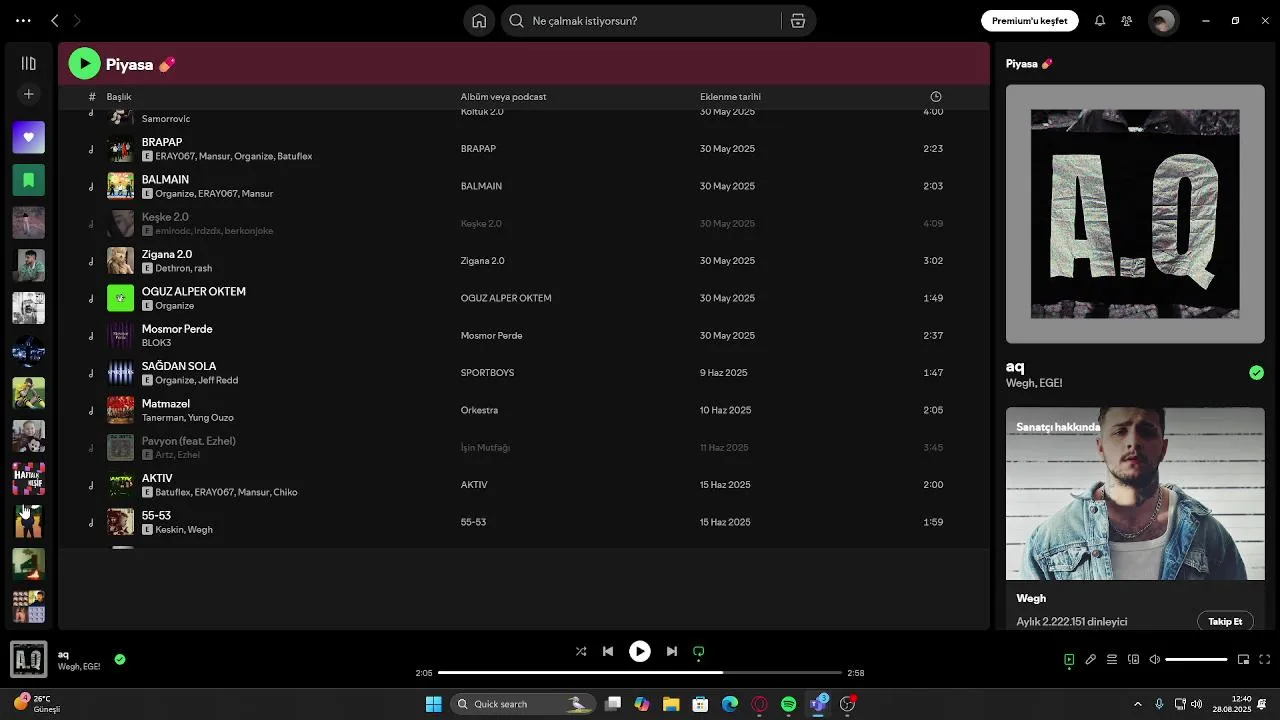This screenshot has width=1280, height=720.
Task: Open Orkestra album link
Action: 479,410
